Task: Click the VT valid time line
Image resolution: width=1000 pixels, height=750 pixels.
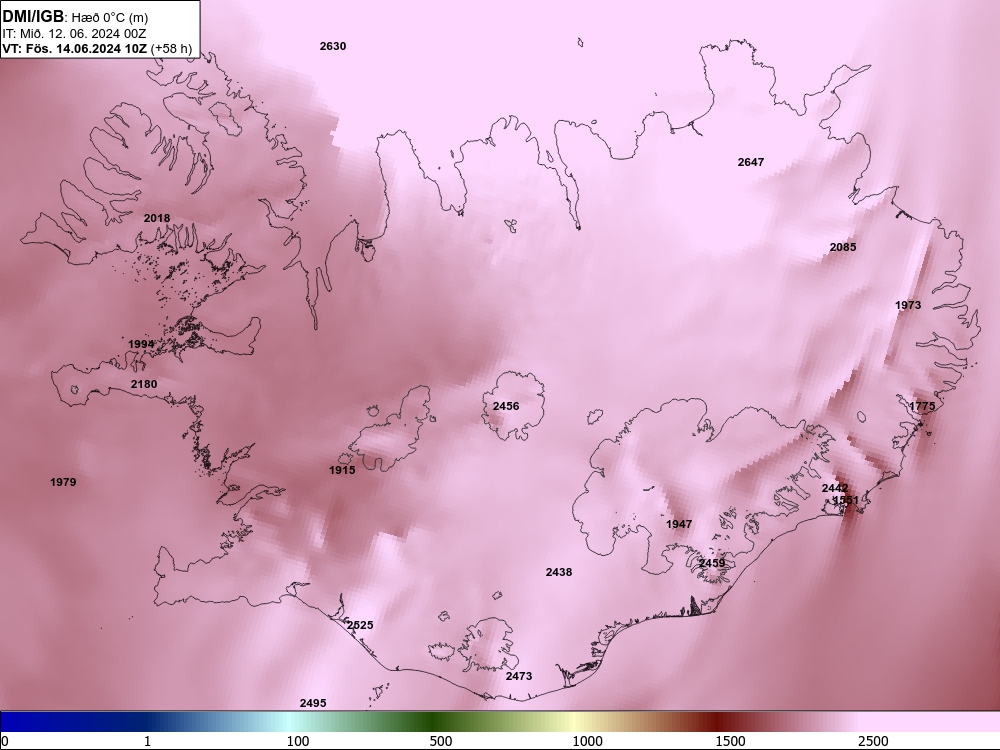Action: point(97,48)
